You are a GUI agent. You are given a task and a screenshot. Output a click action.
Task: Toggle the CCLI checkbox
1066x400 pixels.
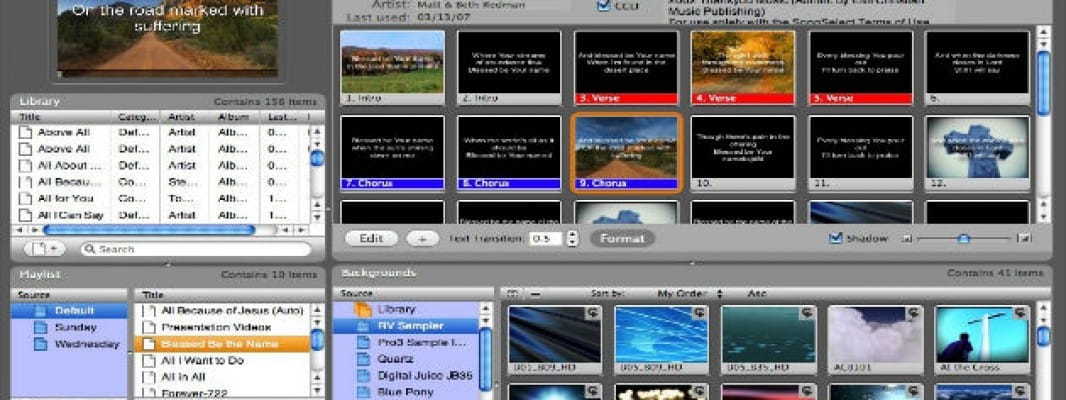coord(604,6)
